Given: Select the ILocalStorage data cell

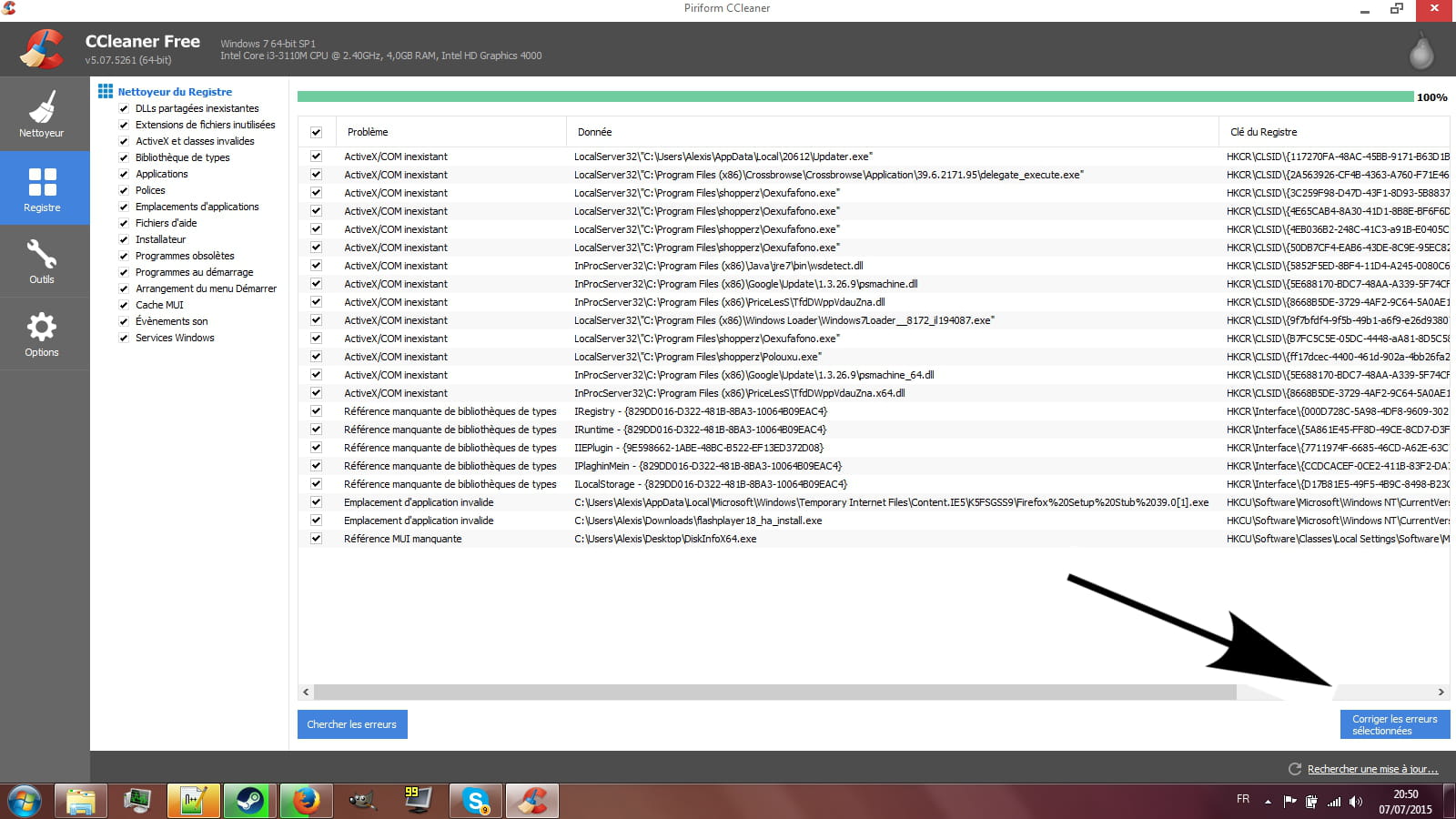Looking at the screenshot, I should 711,484.
